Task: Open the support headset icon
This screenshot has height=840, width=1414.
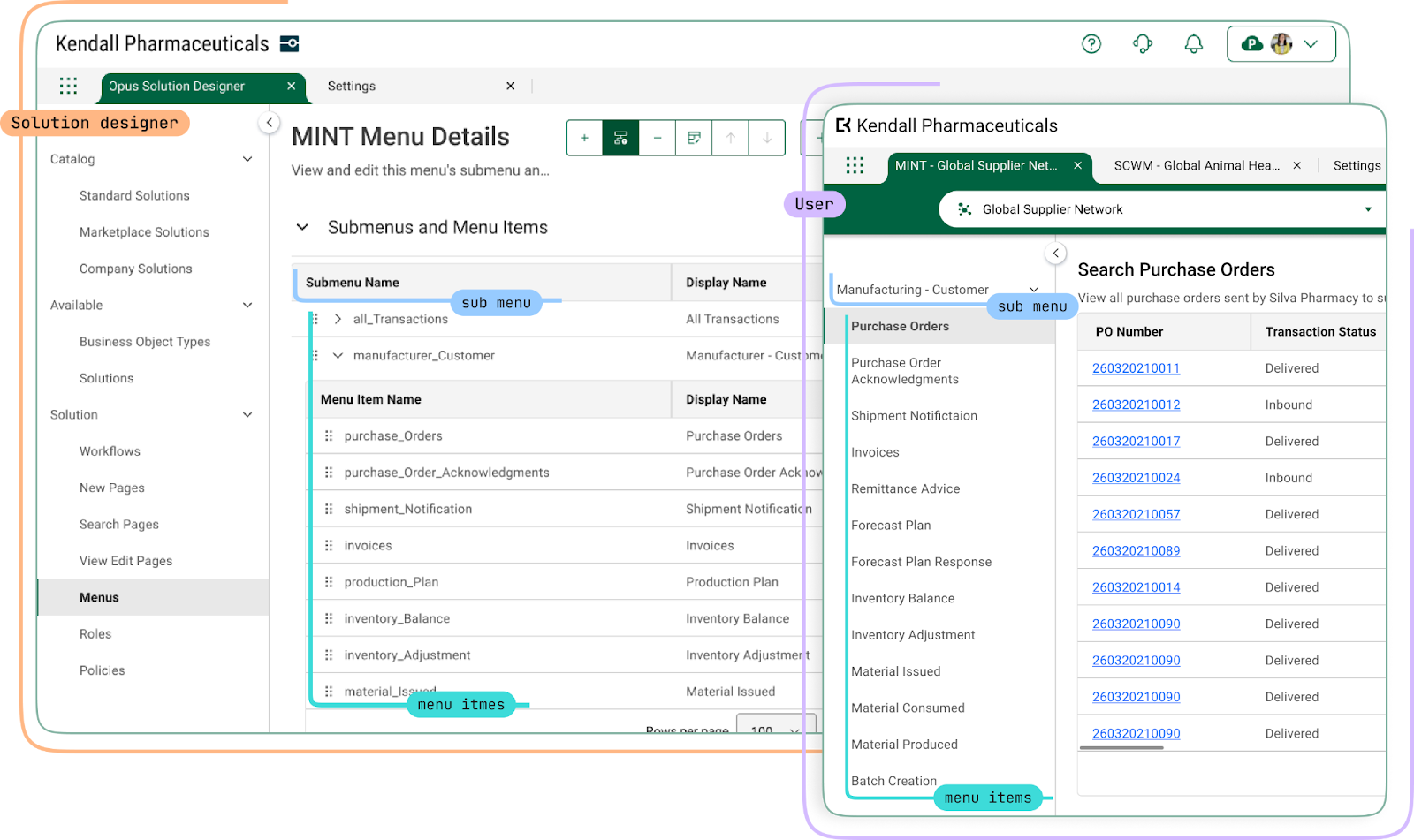Action: (x=1143, y=44)
